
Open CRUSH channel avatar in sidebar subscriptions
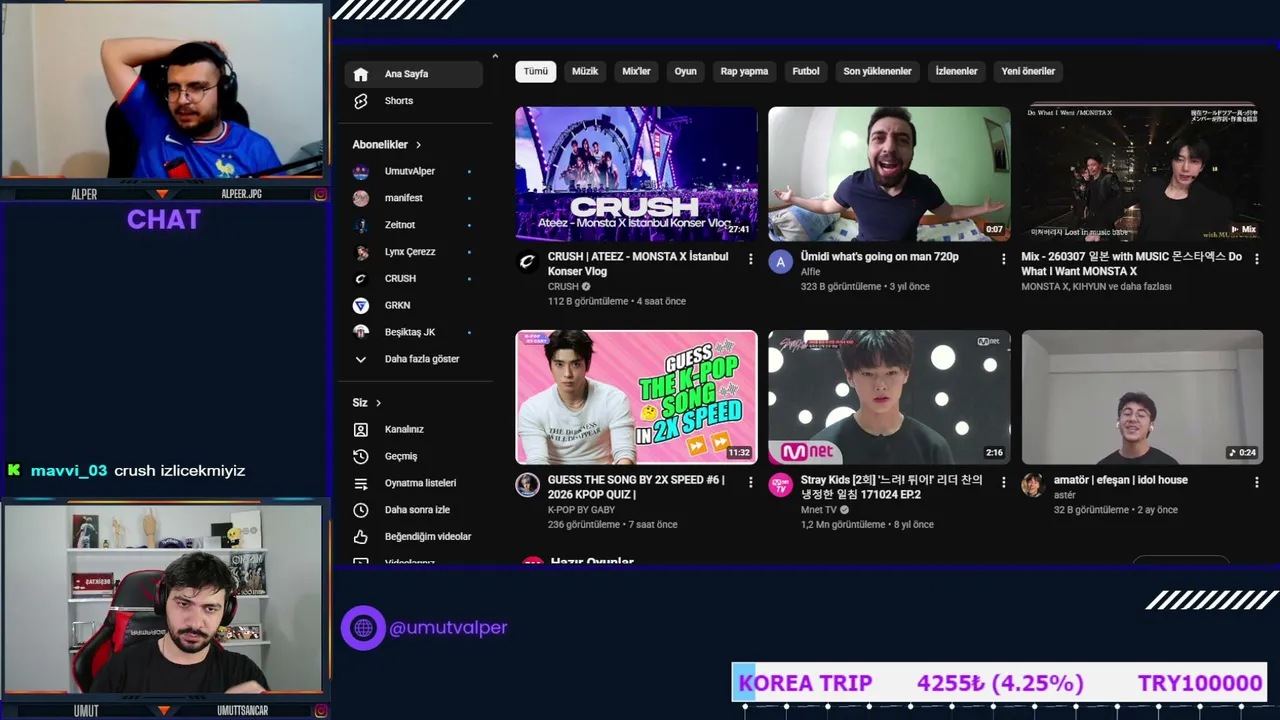[361, 278]
